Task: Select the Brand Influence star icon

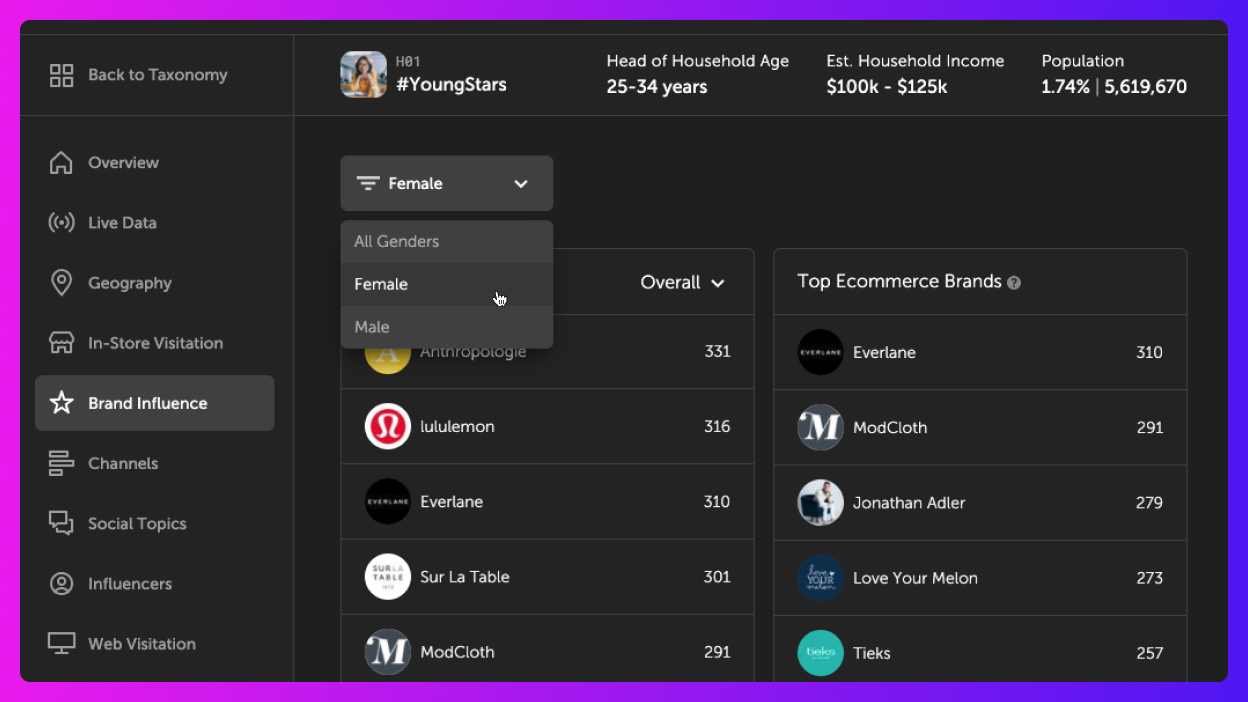Action: tap(62, 403)
